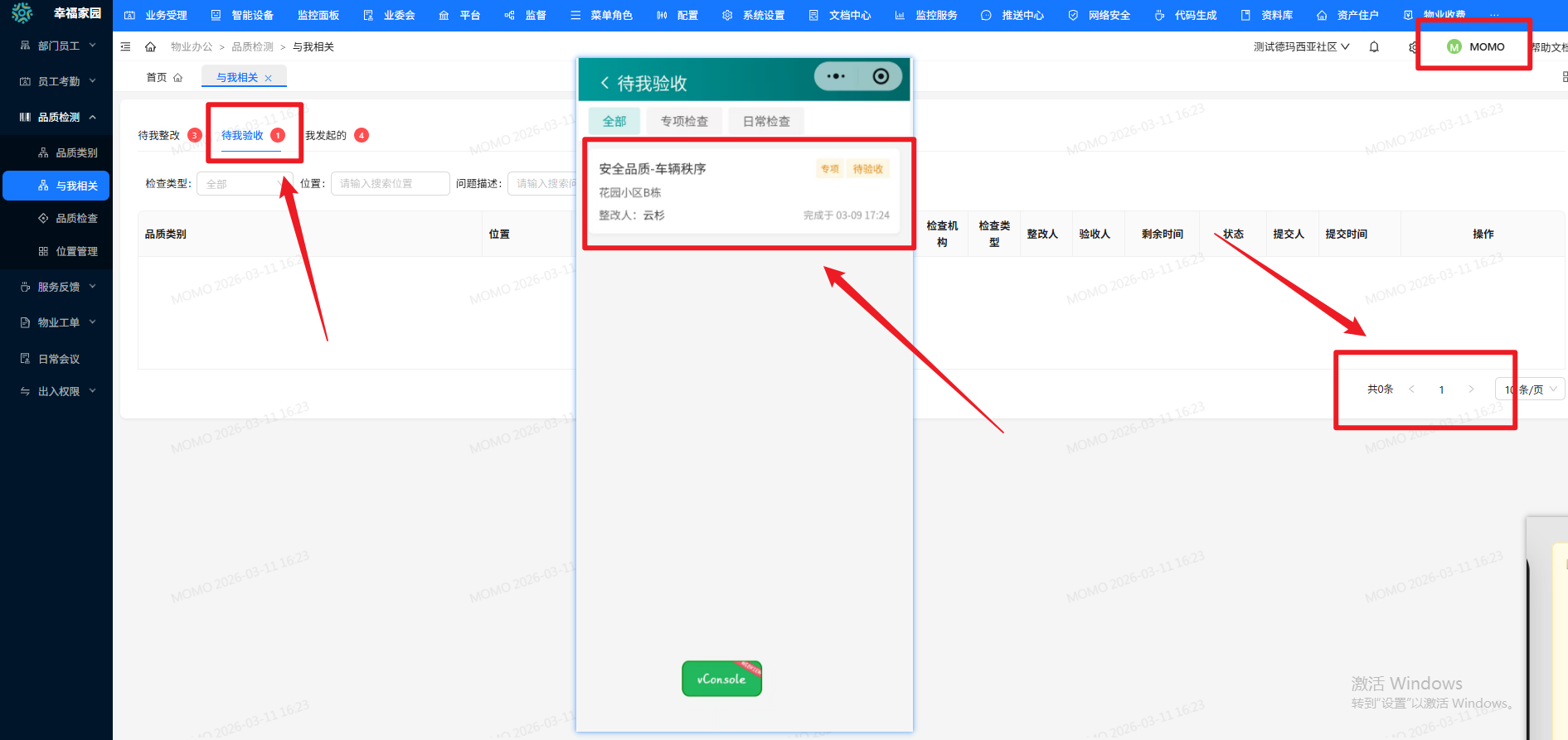Click the 位置 search input field

(390, 184)
